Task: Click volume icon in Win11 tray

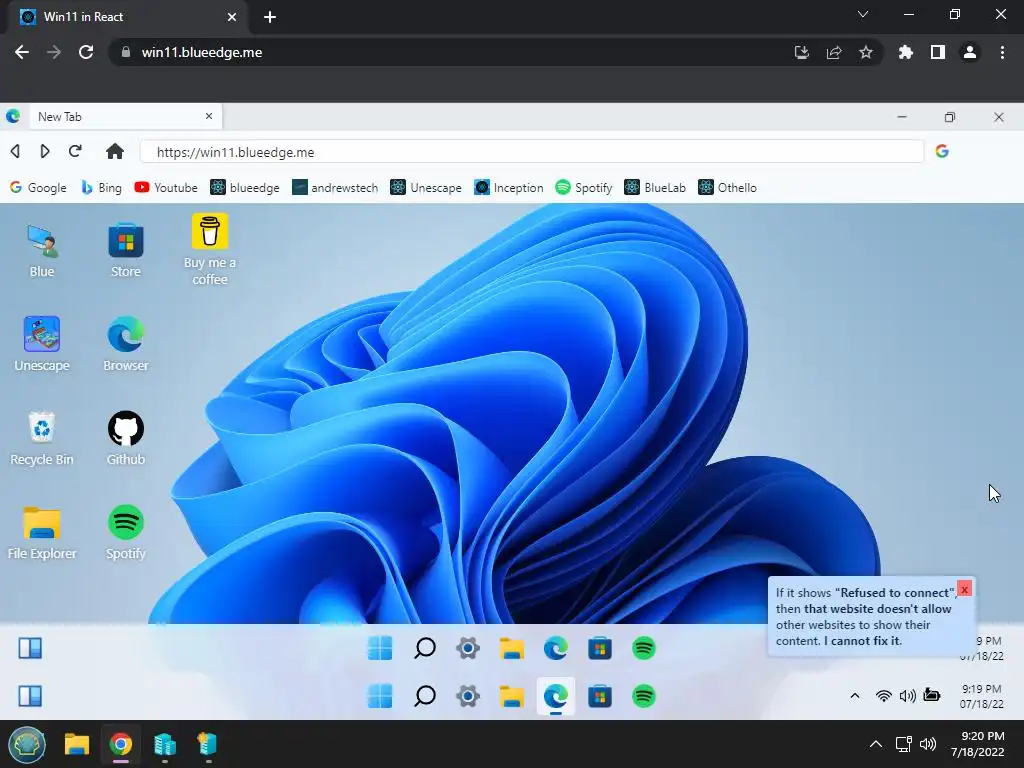Action: [908, 696]
